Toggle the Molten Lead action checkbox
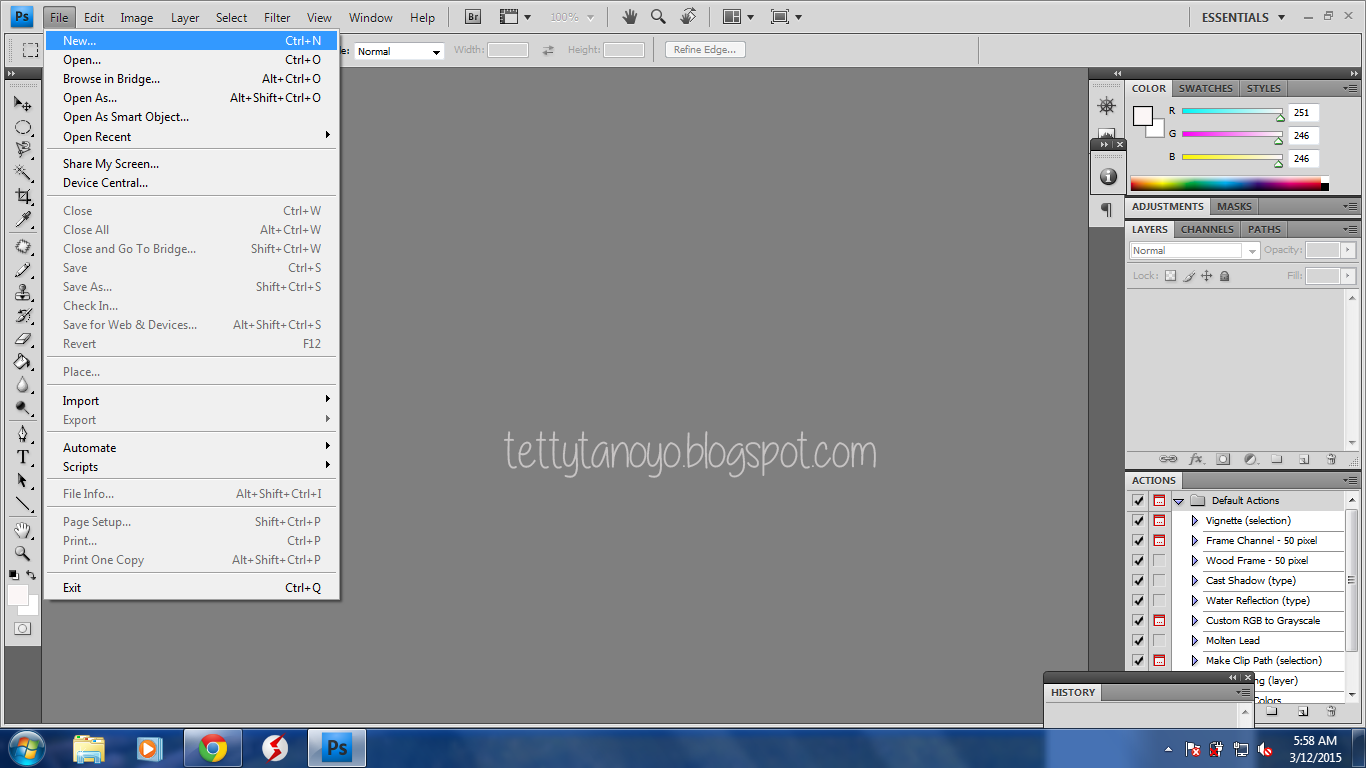 click(x=1138, y=641)
